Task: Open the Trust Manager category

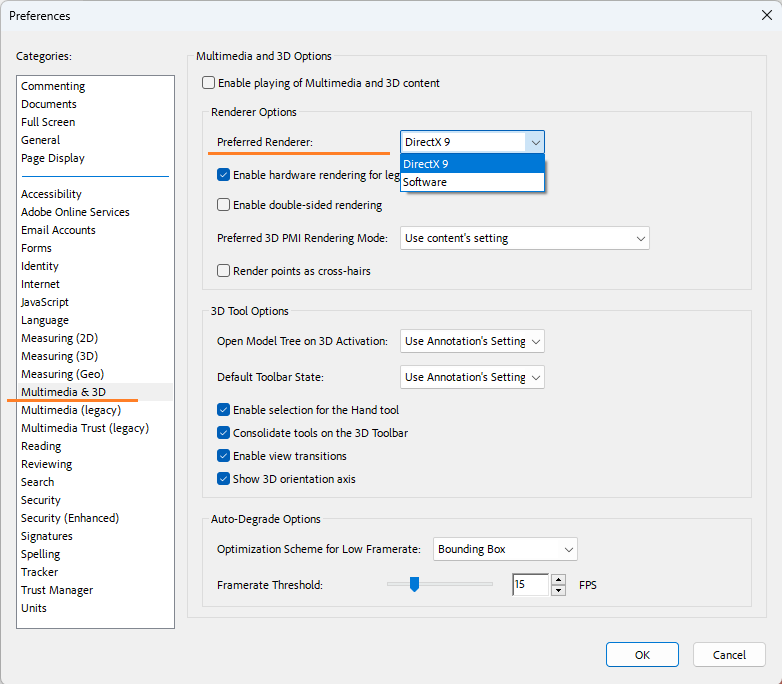Action: [x=57, y=590]
